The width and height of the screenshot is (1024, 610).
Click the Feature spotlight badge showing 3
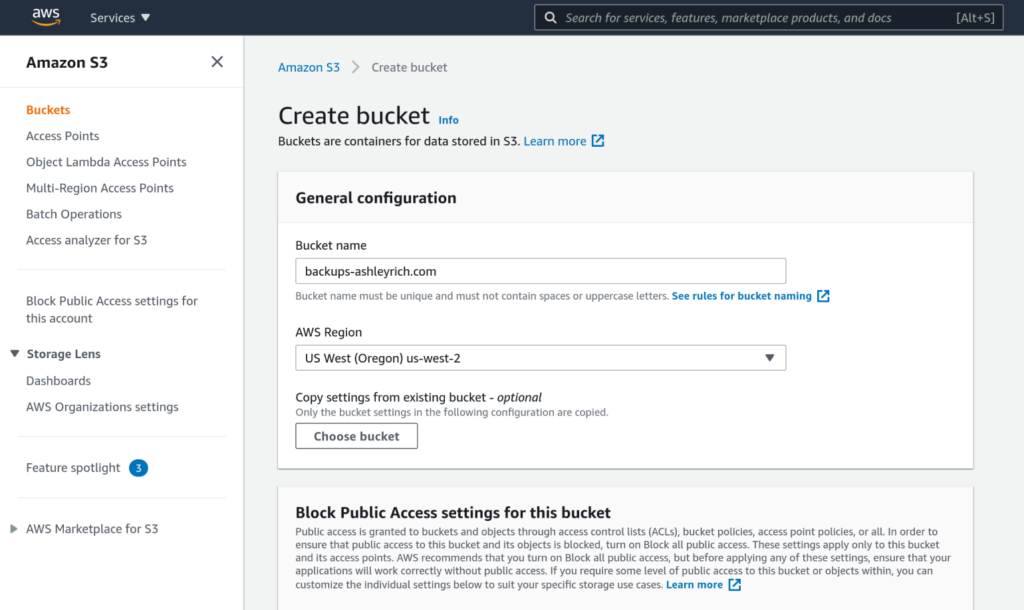coord(138,467)
